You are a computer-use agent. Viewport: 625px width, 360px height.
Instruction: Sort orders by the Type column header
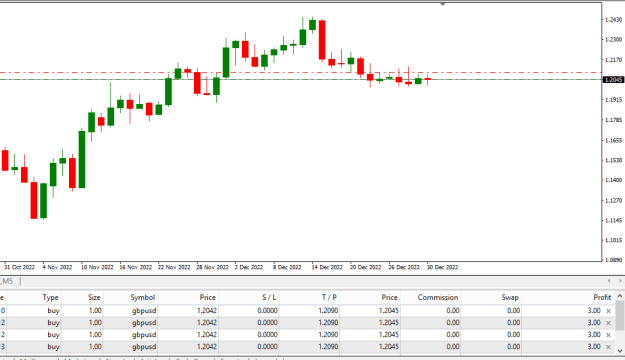(51, 297)
